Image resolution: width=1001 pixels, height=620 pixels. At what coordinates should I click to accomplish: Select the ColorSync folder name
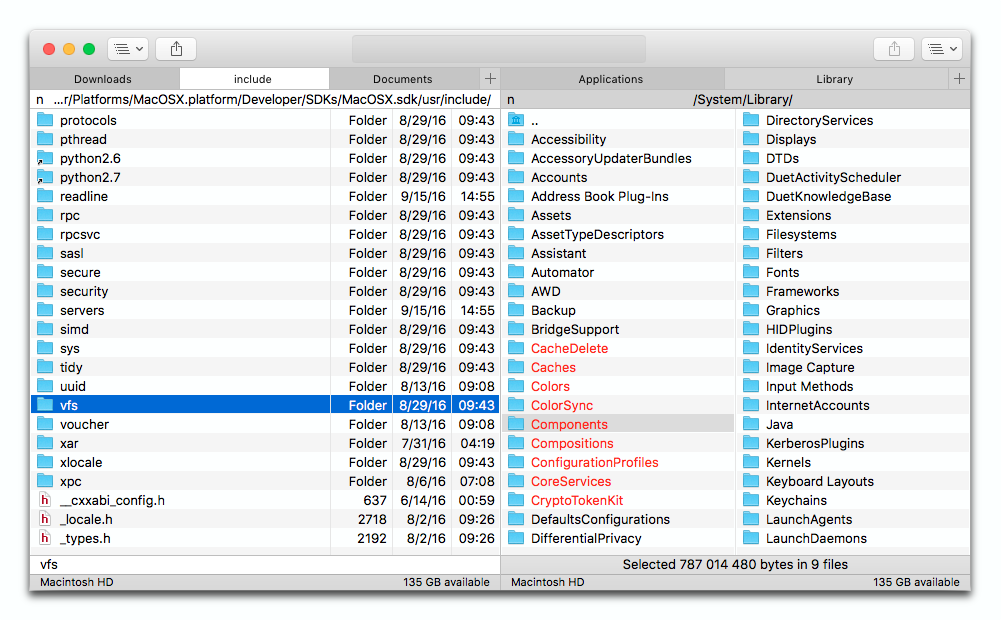click(562, 405)
